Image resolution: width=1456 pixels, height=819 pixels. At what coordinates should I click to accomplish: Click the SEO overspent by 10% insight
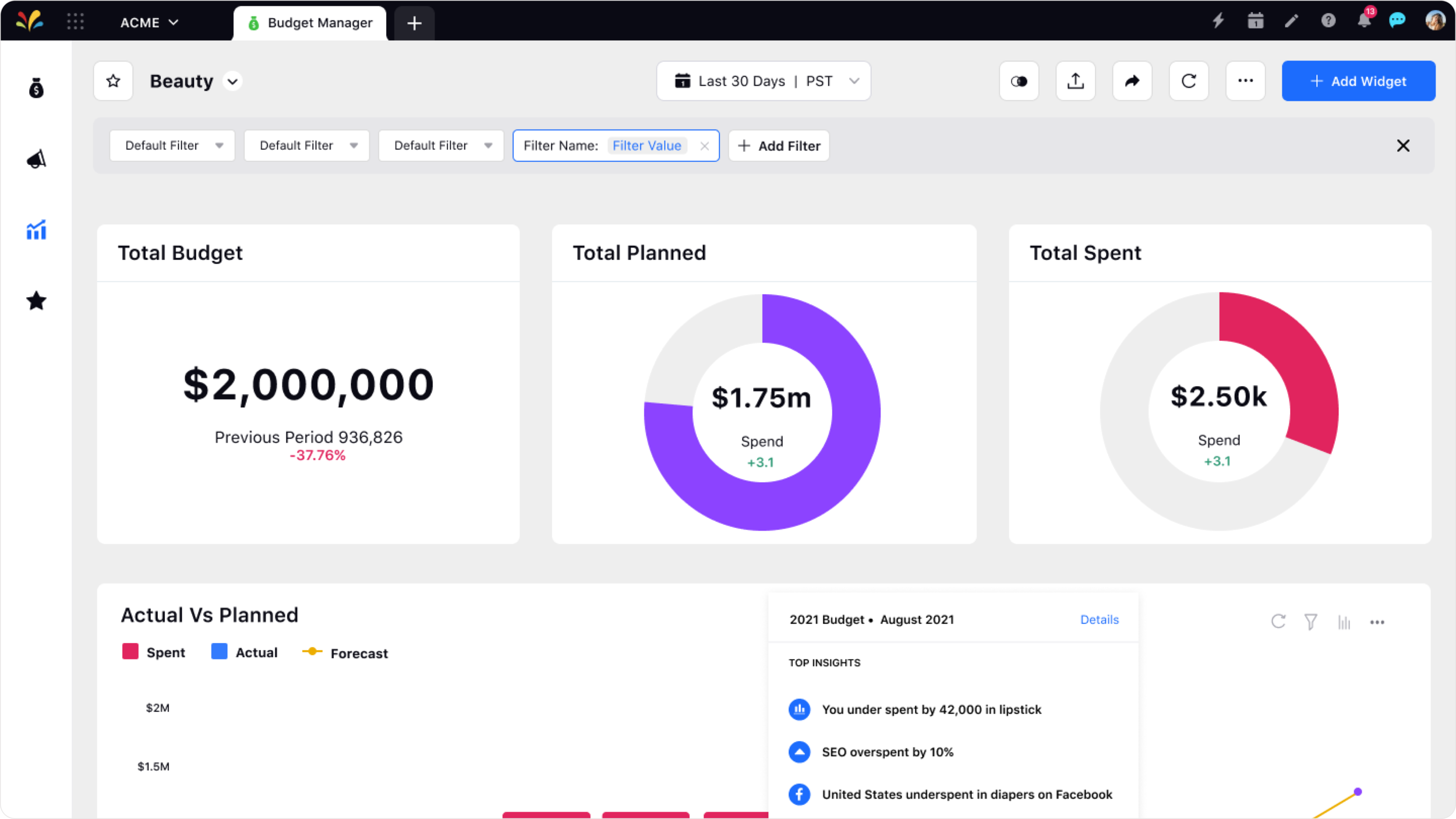888,752
